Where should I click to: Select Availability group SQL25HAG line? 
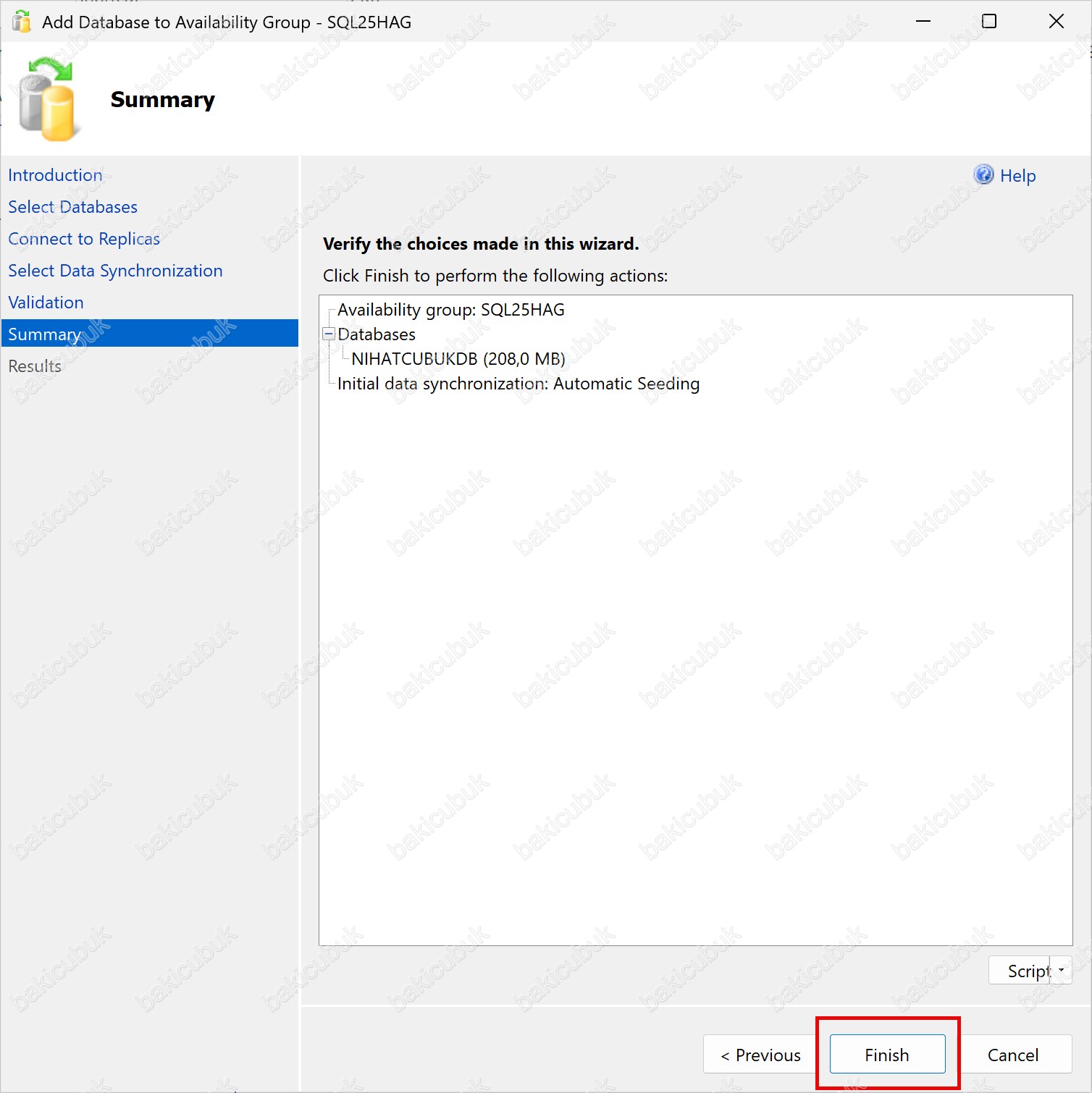(x=450, y=310)
